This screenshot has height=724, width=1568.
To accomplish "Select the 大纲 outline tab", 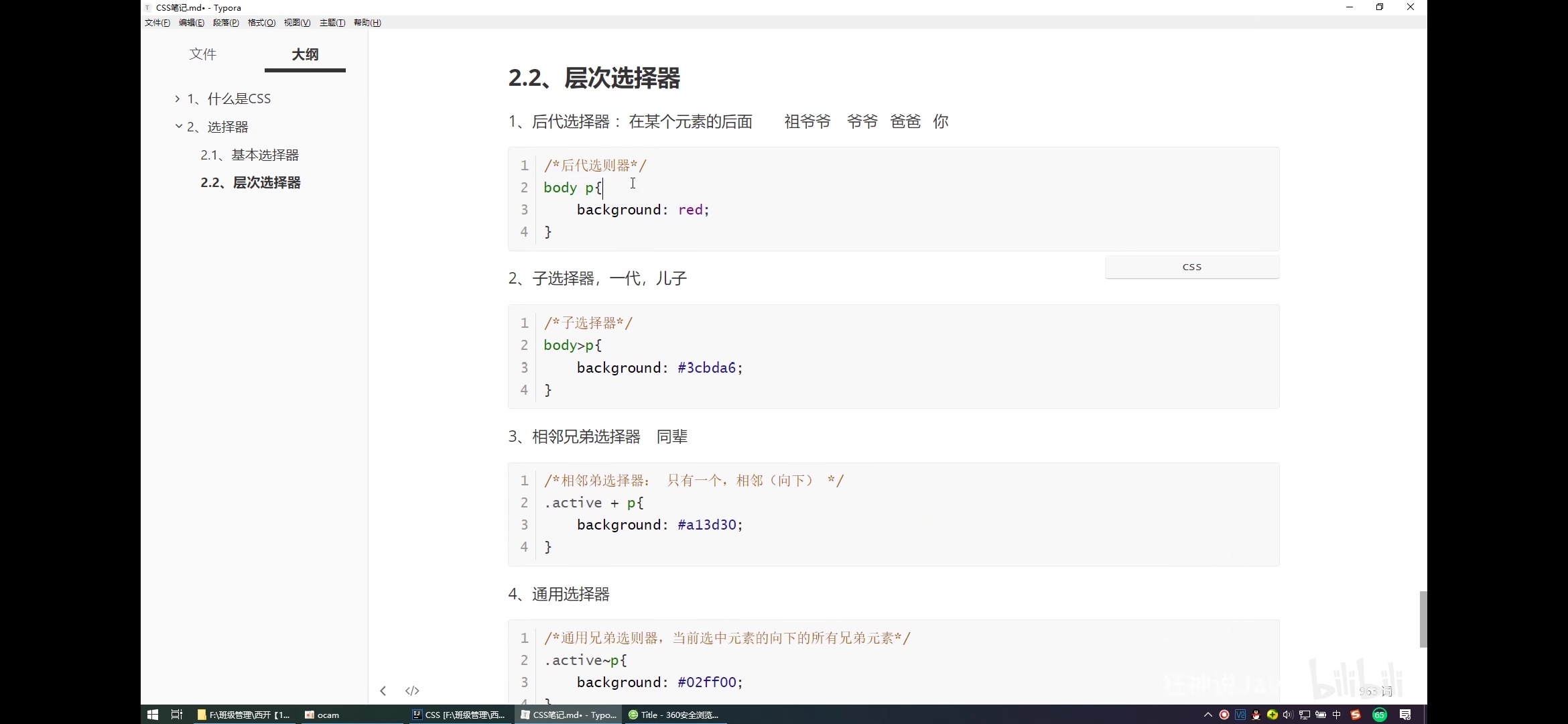I will pos(305,54).
